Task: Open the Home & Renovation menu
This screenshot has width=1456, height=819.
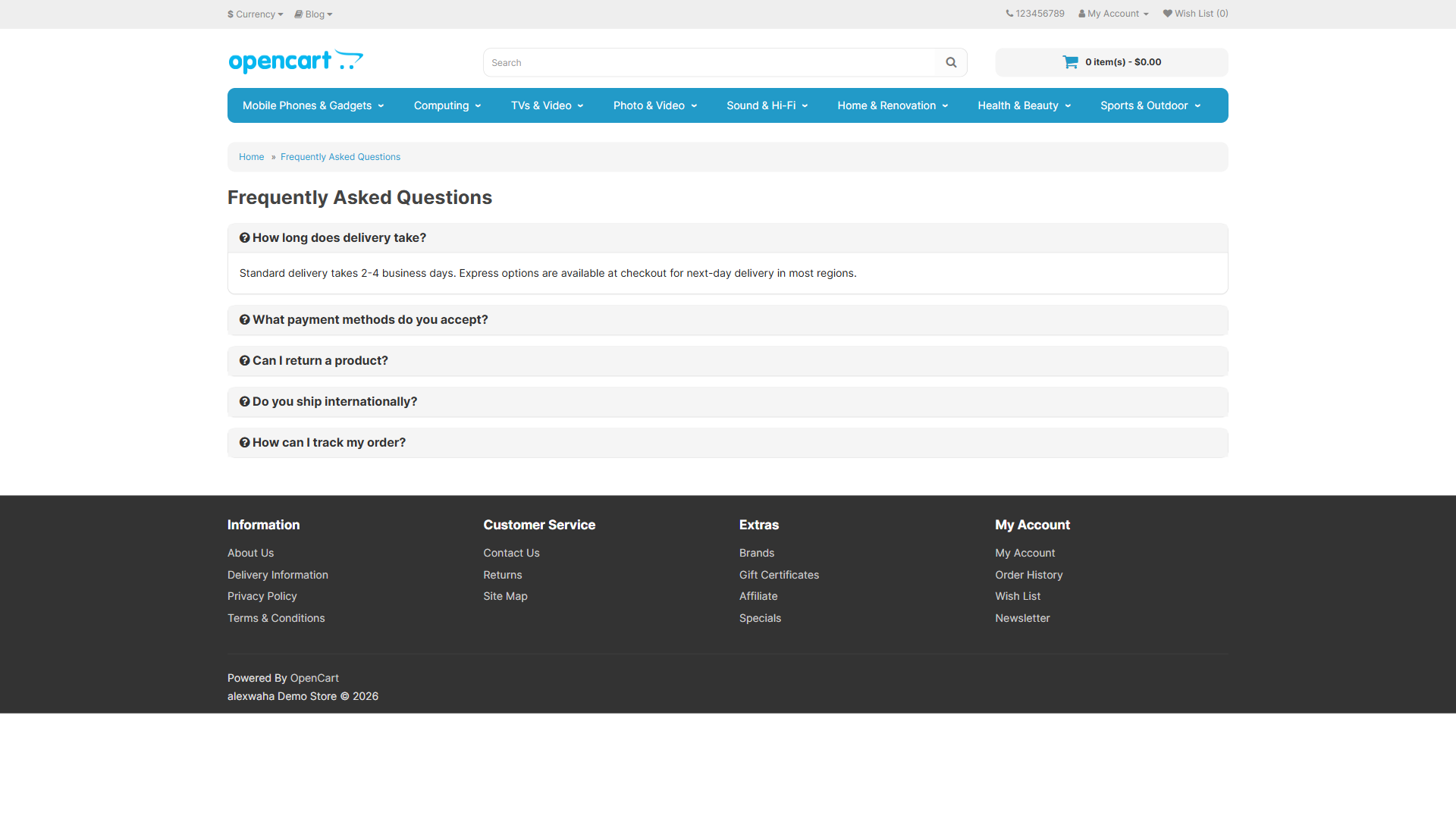Action: 893,105
